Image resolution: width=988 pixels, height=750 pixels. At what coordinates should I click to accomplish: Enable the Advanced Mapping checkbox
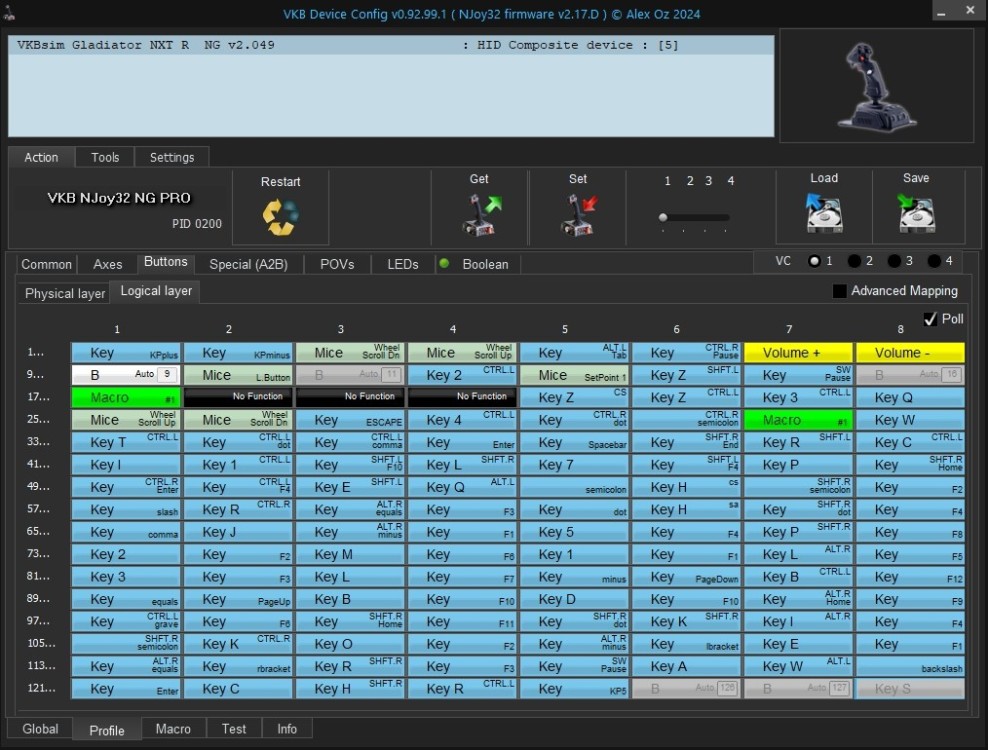[x=840, y=291]
